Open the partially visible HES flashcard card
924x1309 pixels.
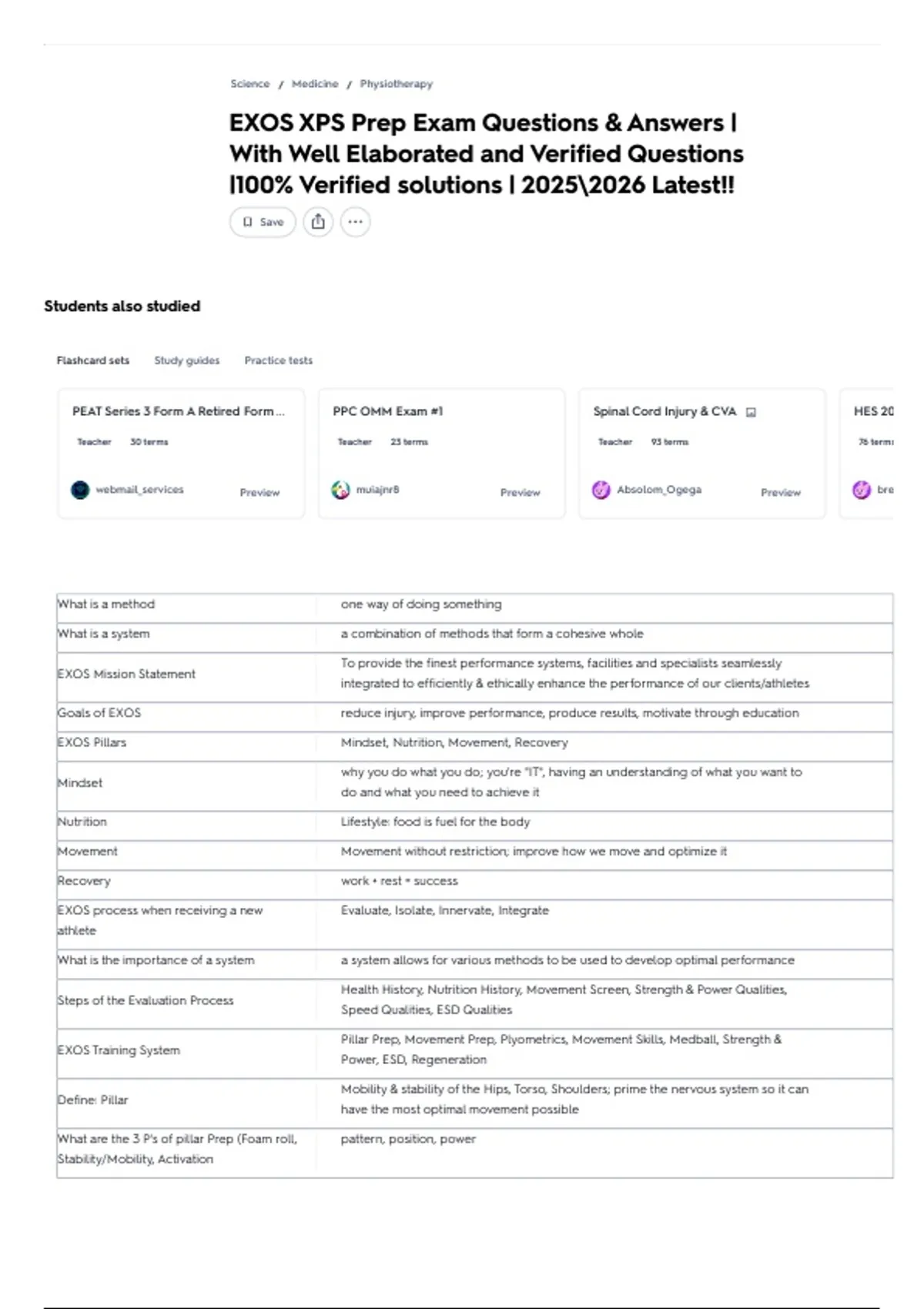point(867,454)
